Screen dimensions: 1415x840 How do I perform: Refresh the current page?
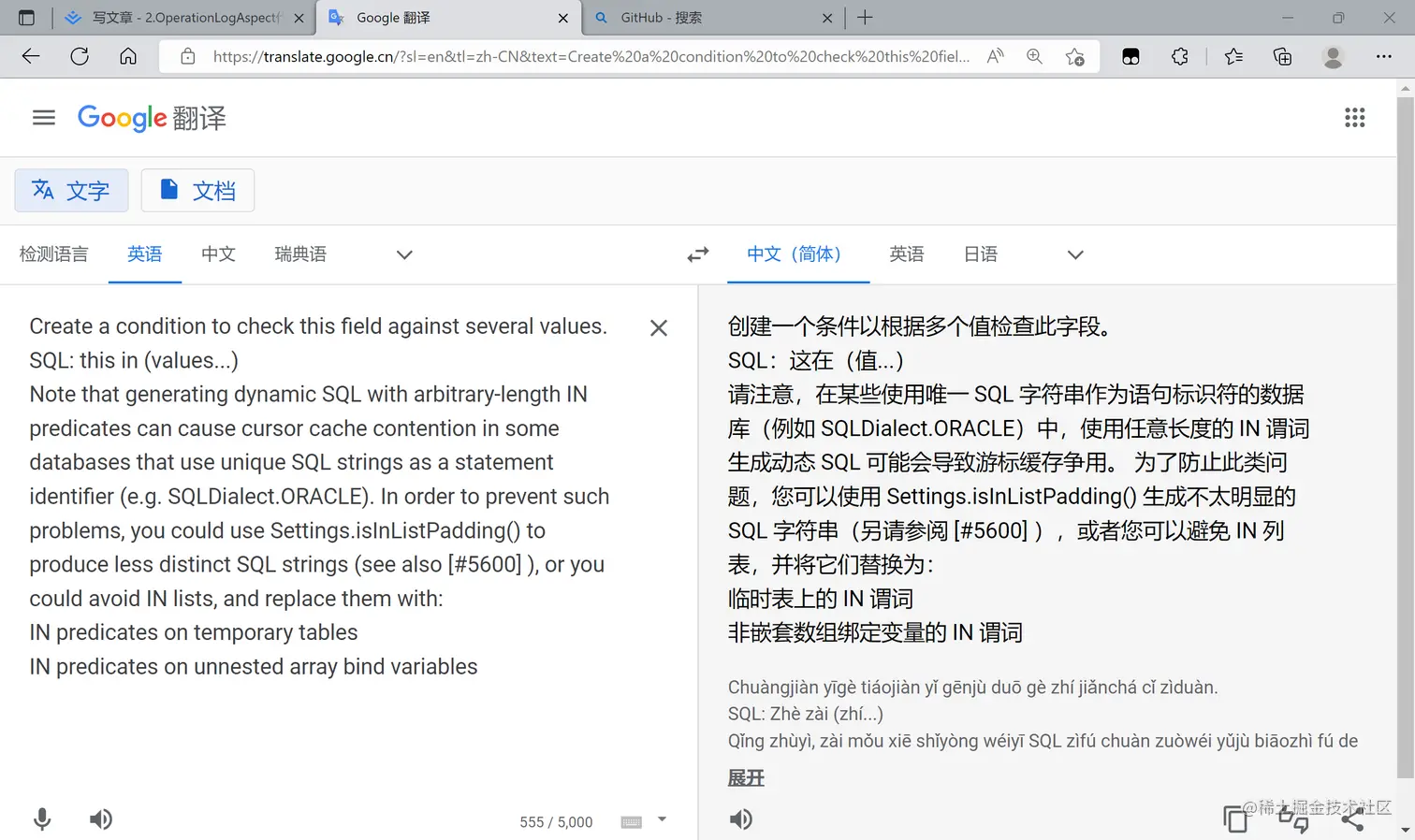tap(80, 56)
